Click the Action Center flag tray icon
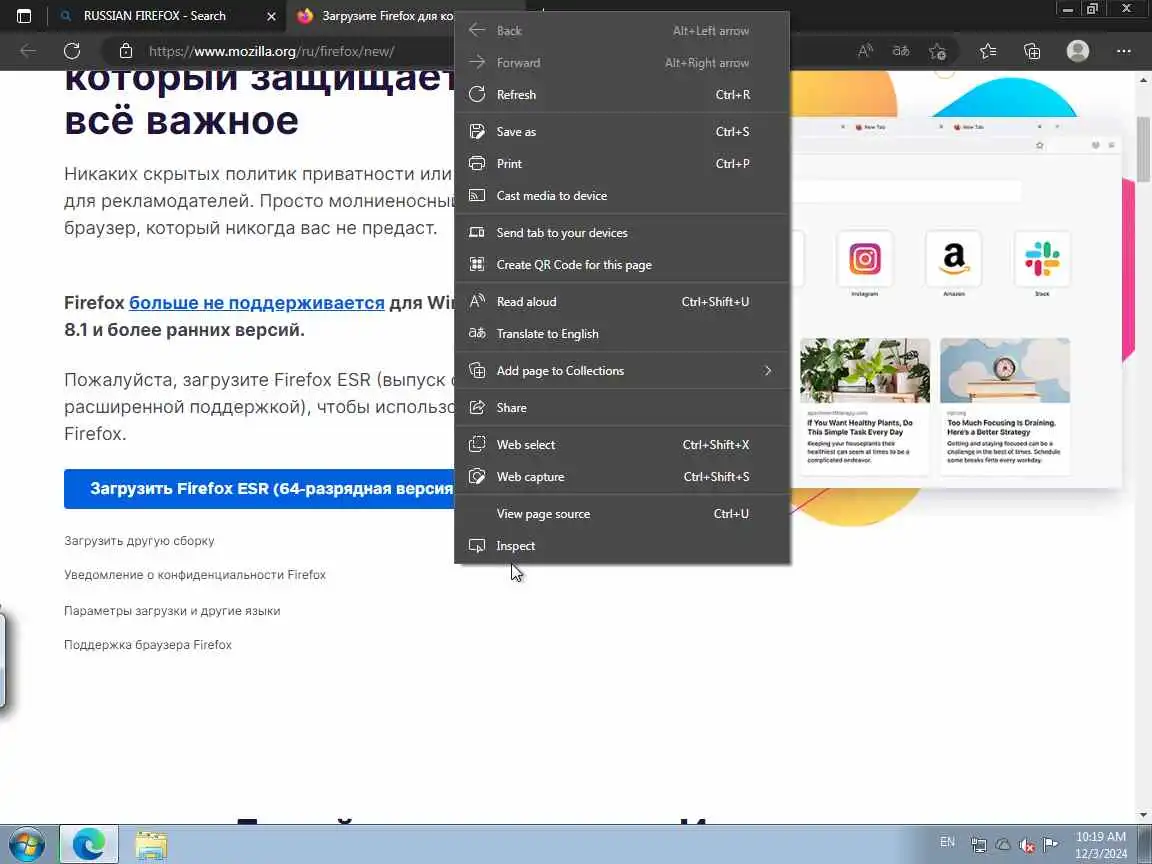This screenshot has width=1152, height=864. tap(1051, 845)
